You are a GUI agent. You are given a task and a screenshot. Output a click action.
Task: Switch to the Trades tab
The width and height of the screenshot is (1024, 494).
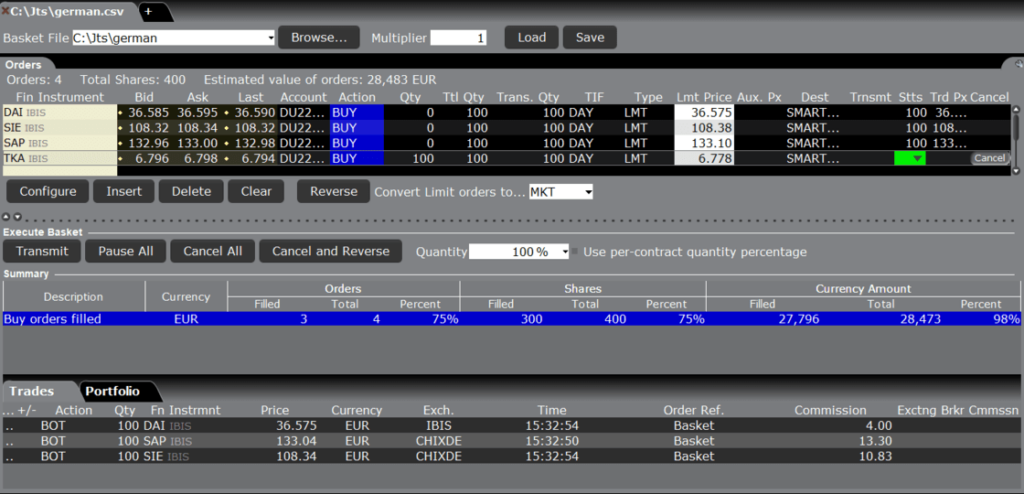point(31,391)
